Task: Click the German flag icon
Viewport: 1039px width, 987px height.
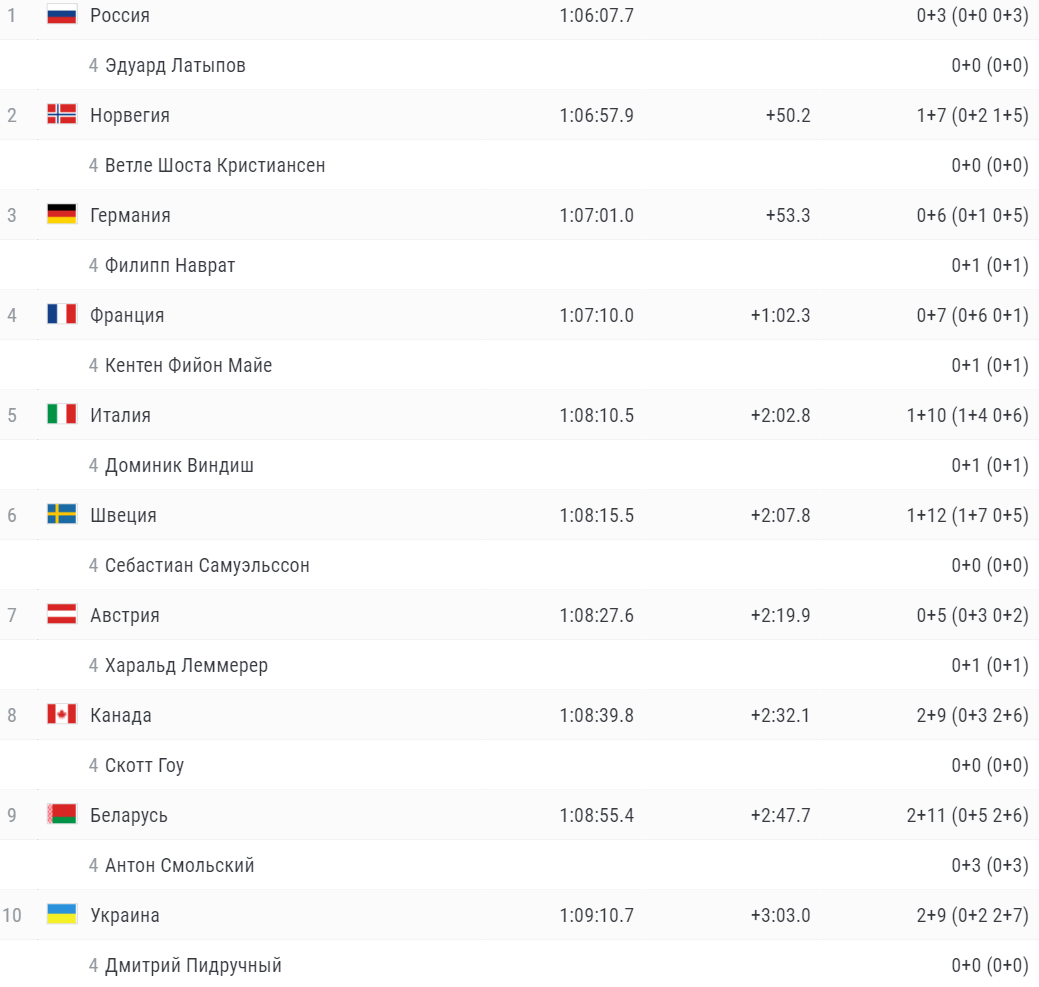Action: coord(61,215)
